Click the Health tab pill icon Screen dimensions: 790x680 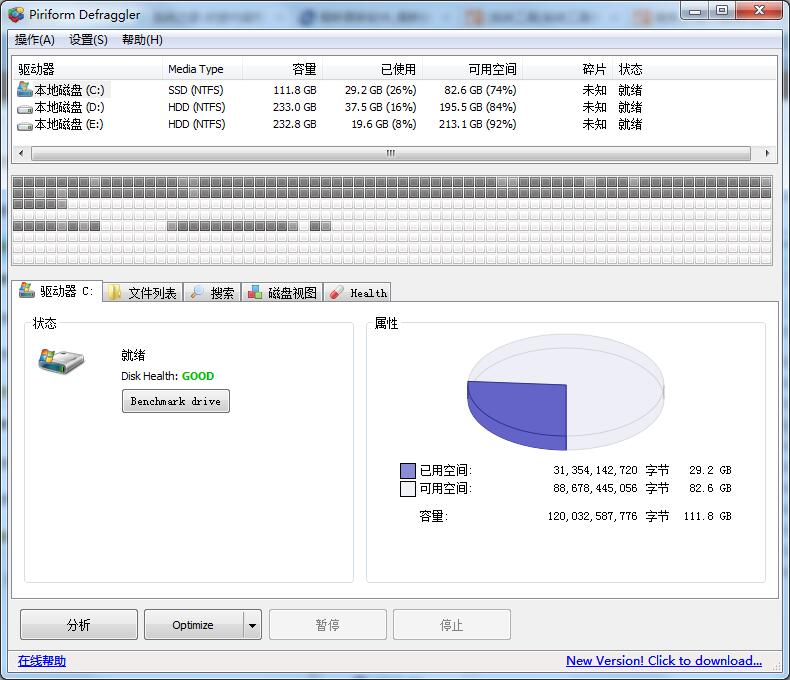(x=336, y=293)
